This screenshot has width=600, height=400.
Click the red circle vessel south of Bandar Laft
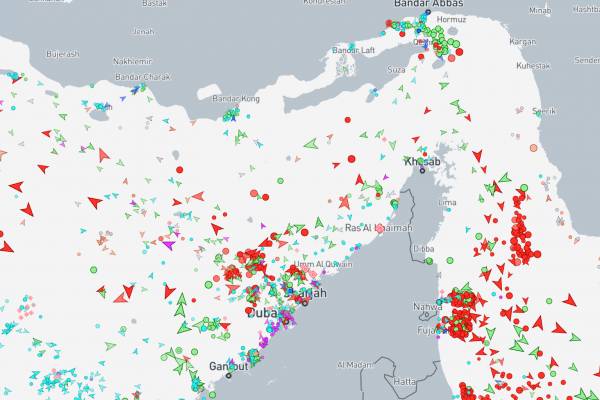(x=349, y=119)
